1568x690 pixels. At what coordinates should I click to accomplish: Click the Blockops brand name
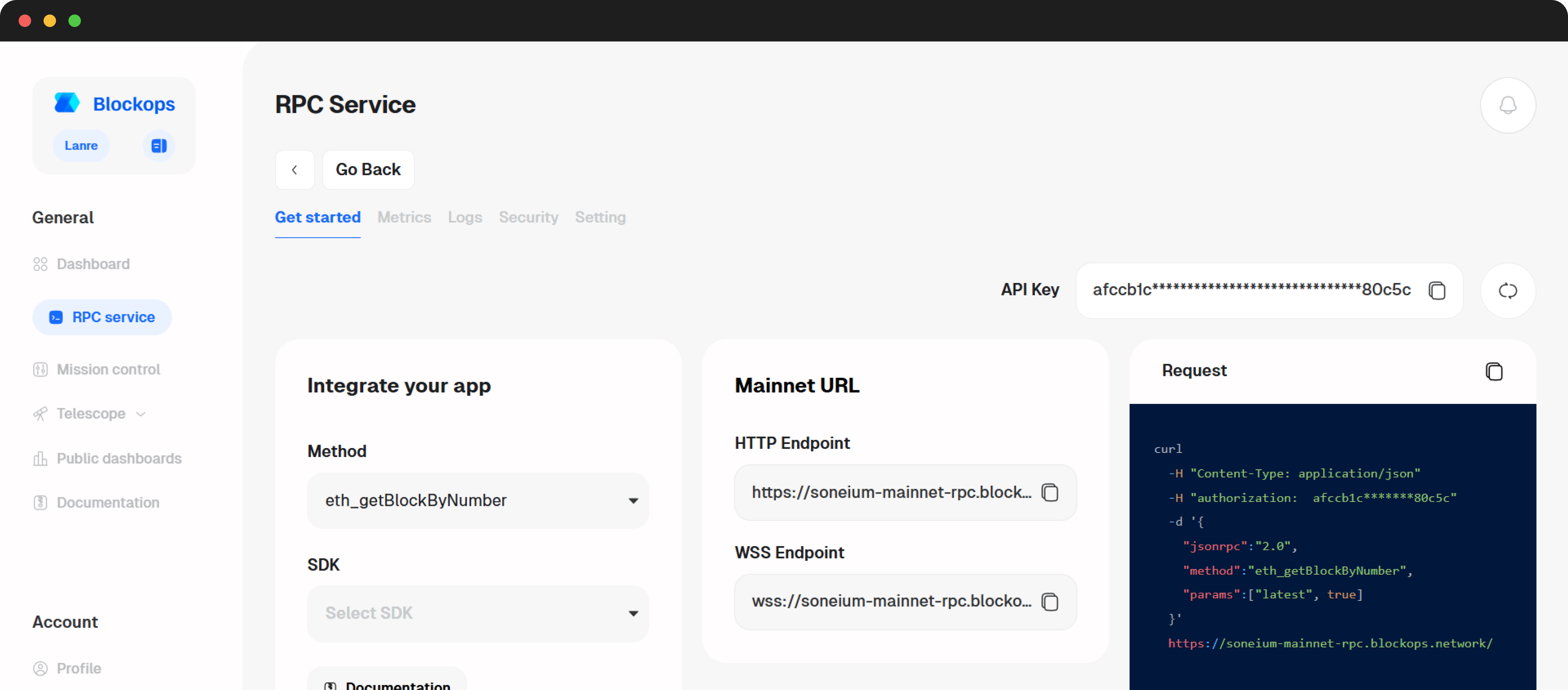[134, 104]
